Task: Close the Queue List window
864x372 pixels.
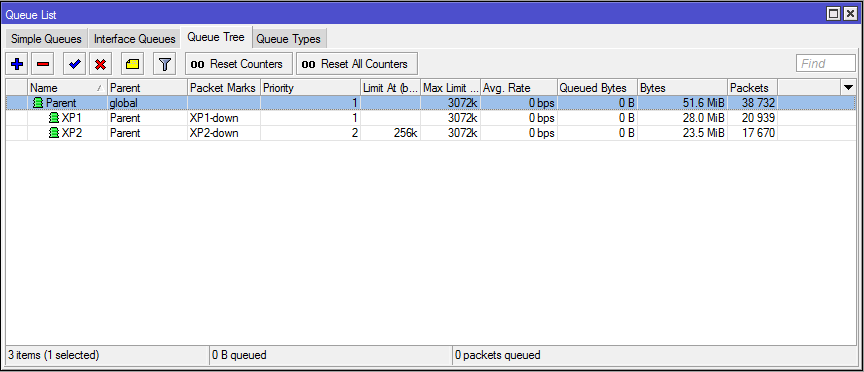Action: [x=850, y=14]
